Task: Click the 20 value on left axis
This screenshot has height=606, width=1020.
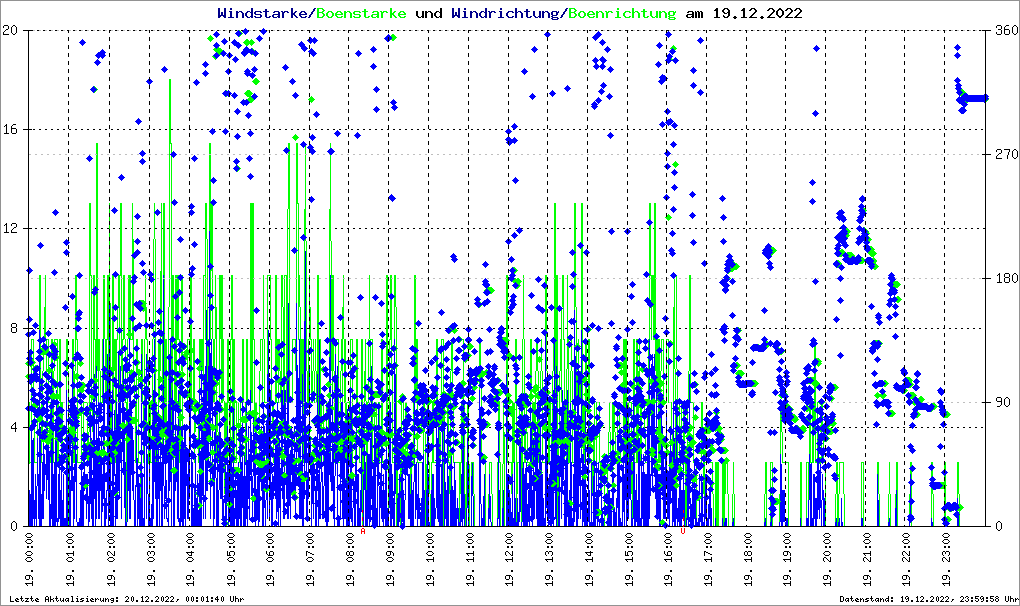Action: point(13,30)
